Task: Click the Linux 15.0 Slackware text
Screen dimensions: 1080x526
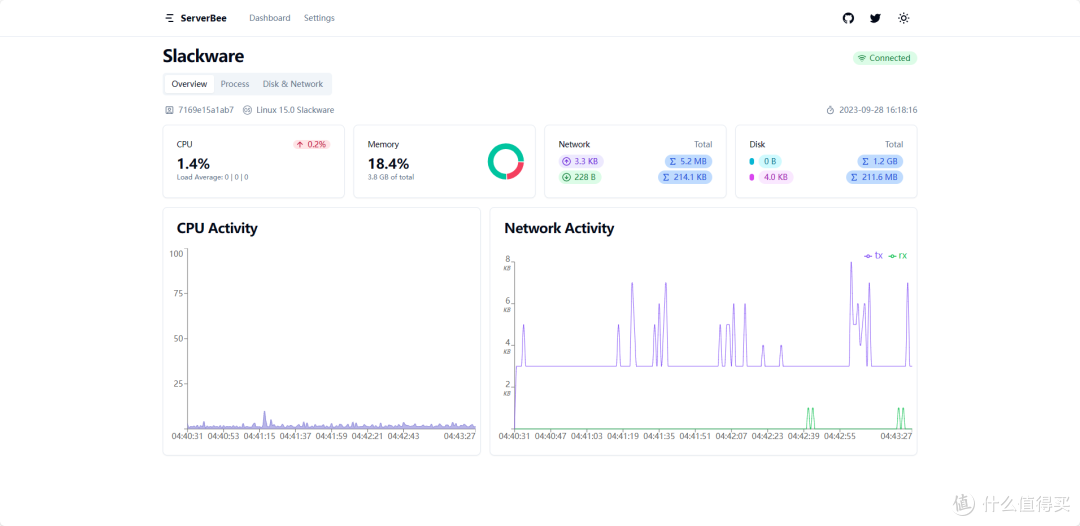Action: click(295, 110)
